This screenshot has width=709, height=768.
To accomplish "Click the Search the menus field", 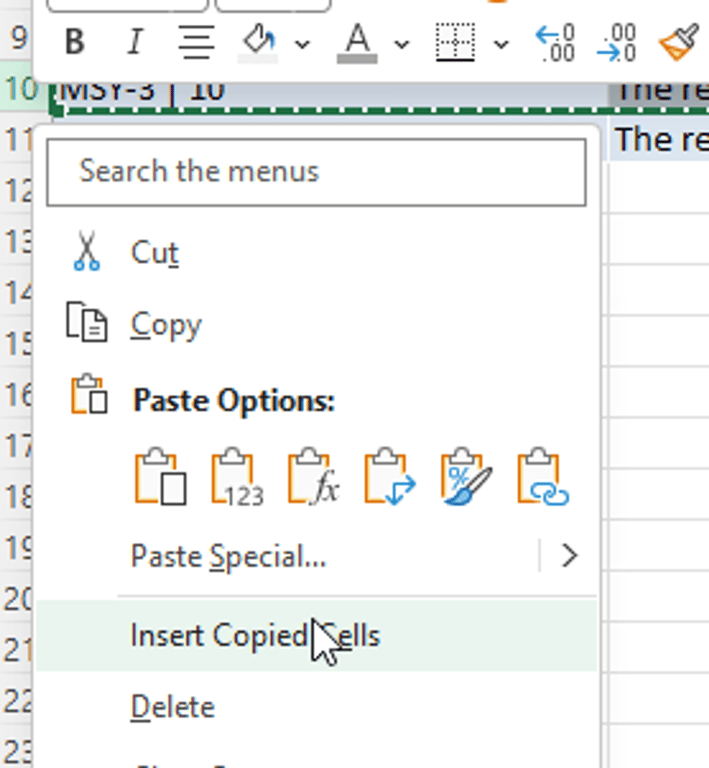I will click(x=316, y=171).
